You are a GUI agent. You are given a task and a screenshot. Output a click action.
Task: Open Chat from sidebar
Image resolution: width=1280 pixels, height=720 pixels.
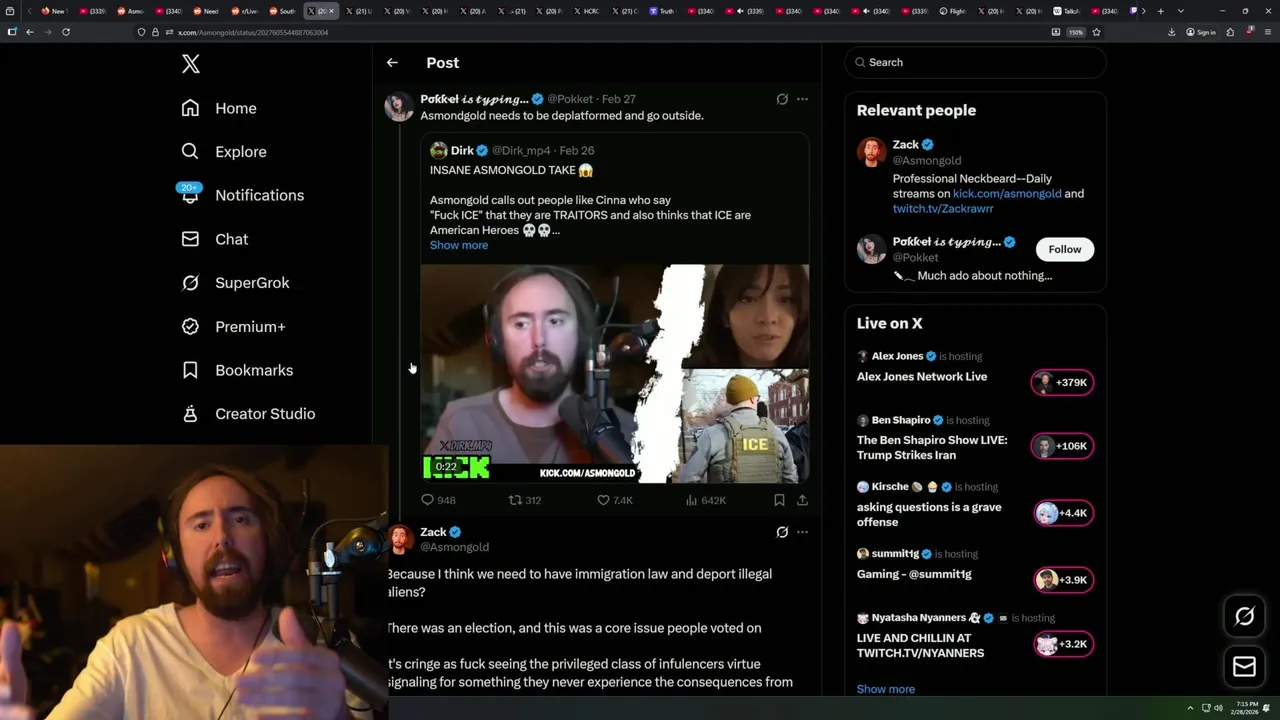pos(214,239)
